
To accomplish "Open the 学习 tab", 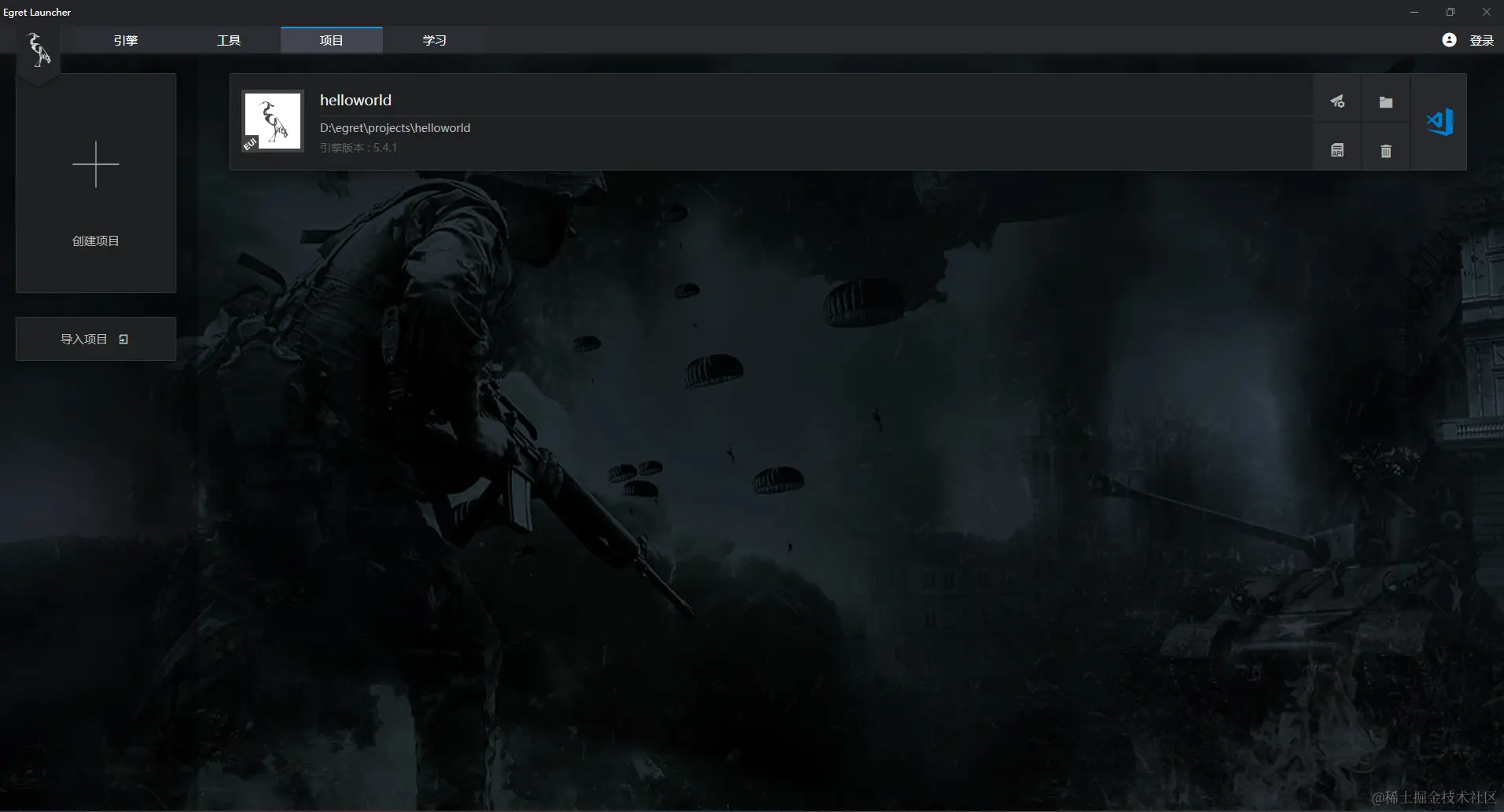I will point(435,40).
